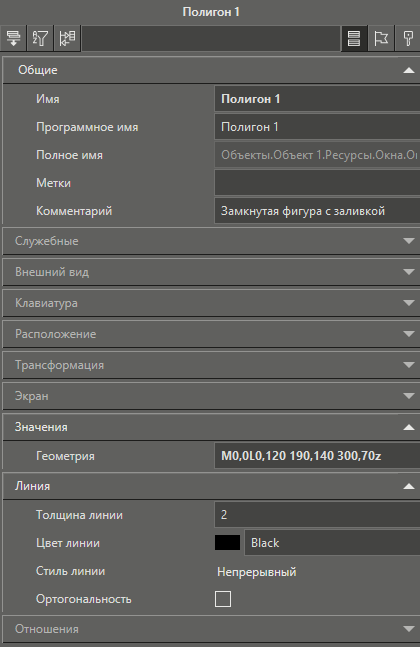Expand the Служебные section
The width and height of the screenshot is (420, 647).
point(211,241)
